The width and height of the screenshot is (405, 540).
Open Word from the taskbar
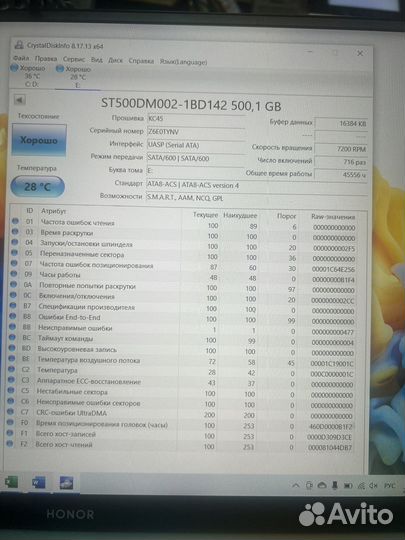(38, 482)
